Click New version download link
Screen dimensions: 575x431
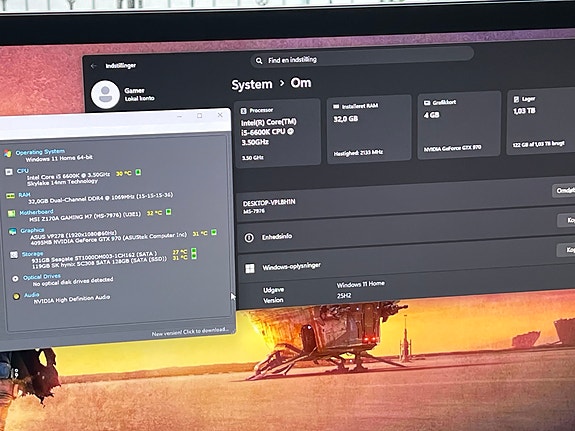[x=190, y=332]
